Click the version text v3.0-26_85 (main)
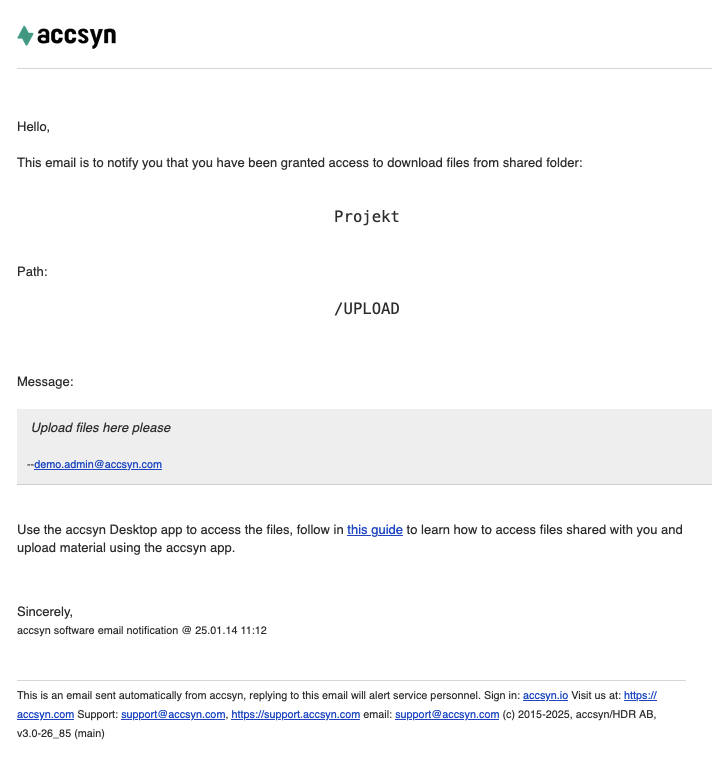The width and height of the screenshot is (712, 762). pyautogui.click(x=61, y=733)
